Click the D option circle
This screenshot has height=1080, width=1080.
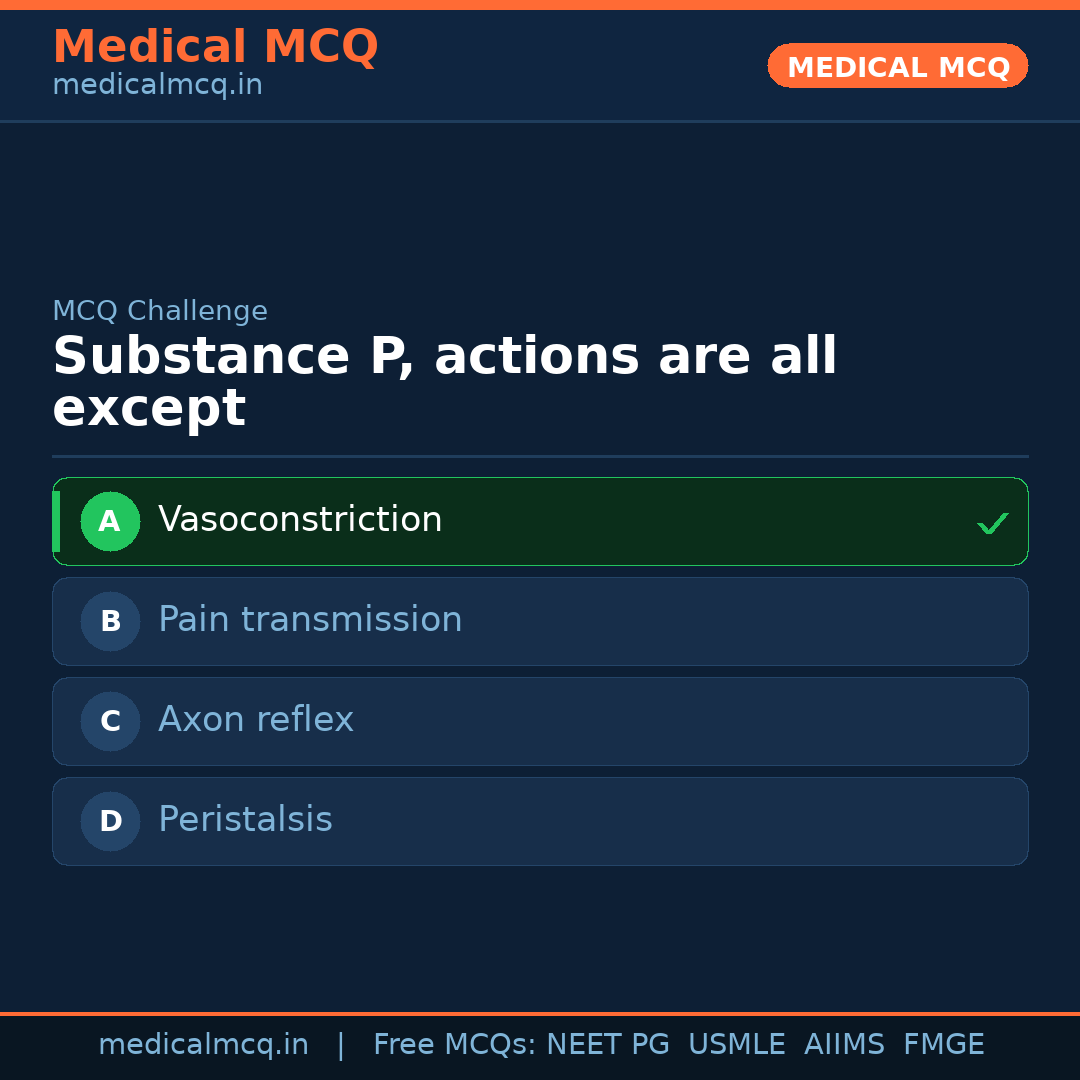coord(110,821)
